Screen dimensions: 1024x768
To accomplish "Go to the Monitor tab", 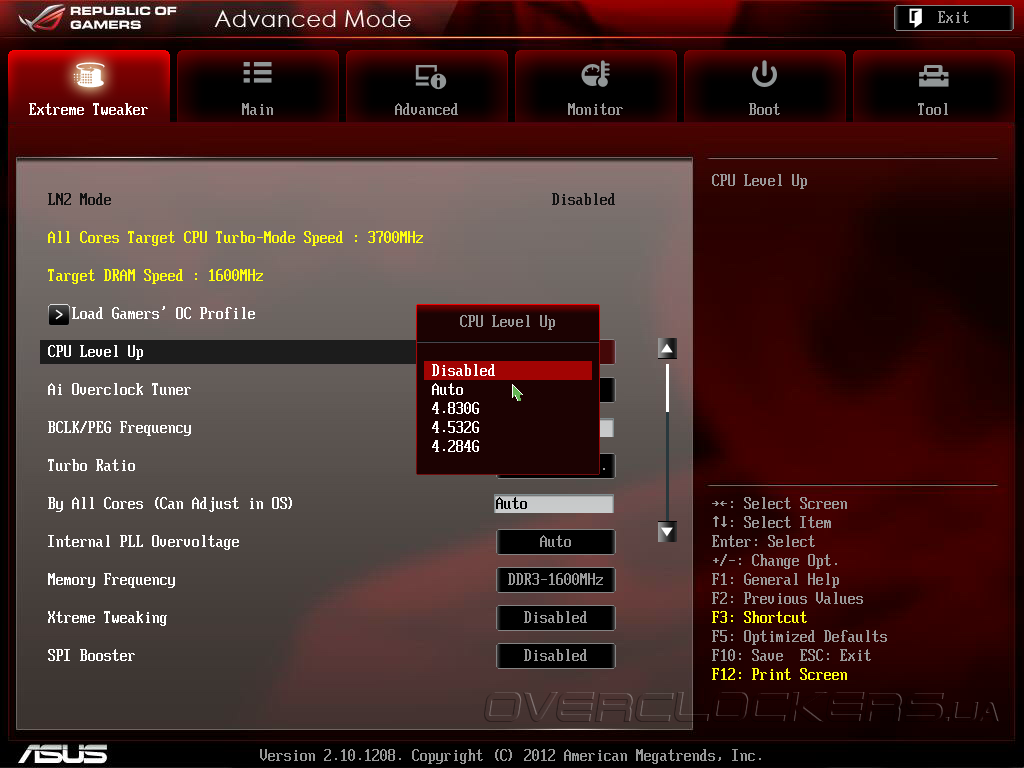I will pos(595,86).
